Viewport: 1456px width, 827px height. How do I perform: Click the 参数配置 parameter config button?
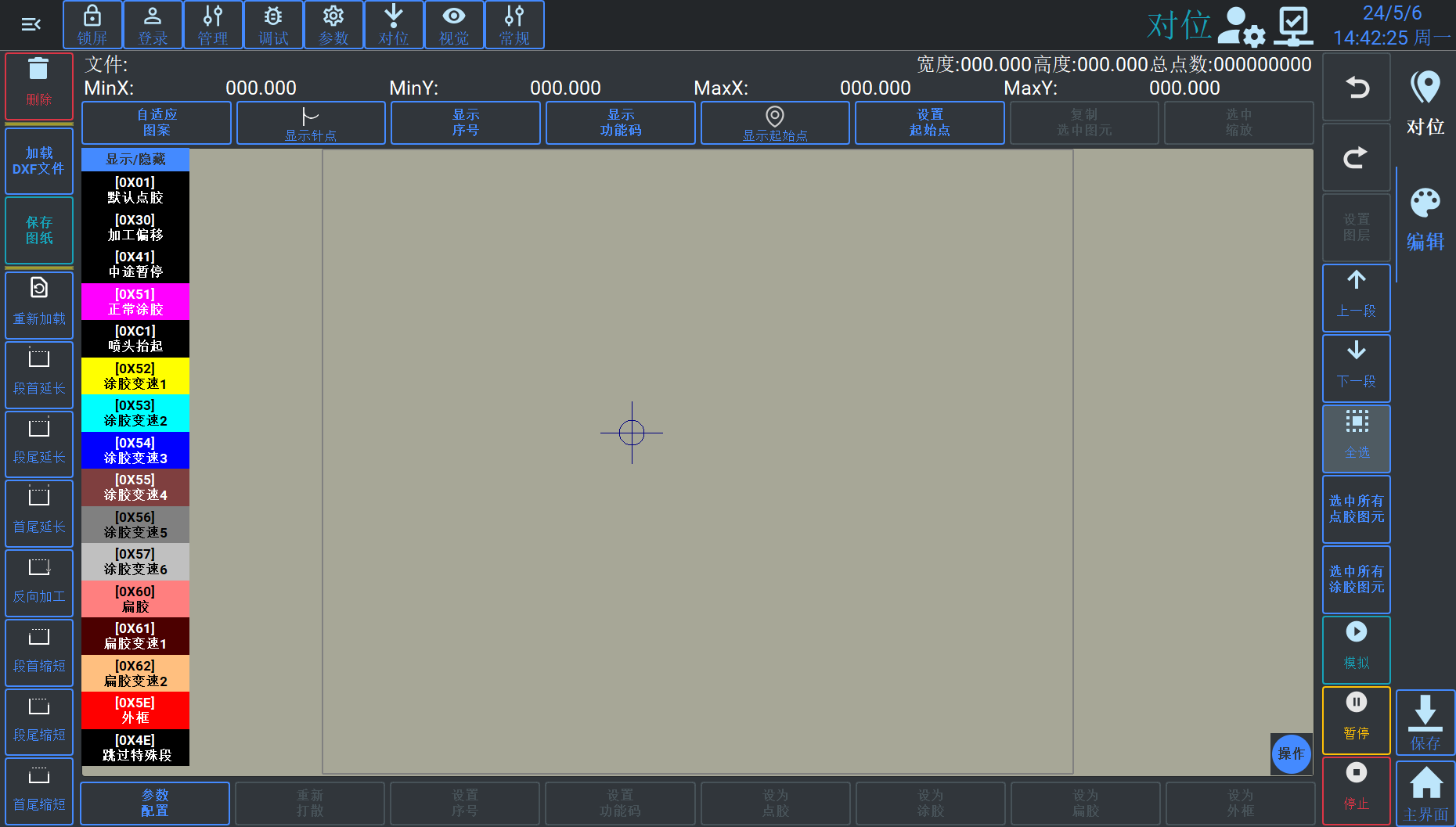point(155,803)
